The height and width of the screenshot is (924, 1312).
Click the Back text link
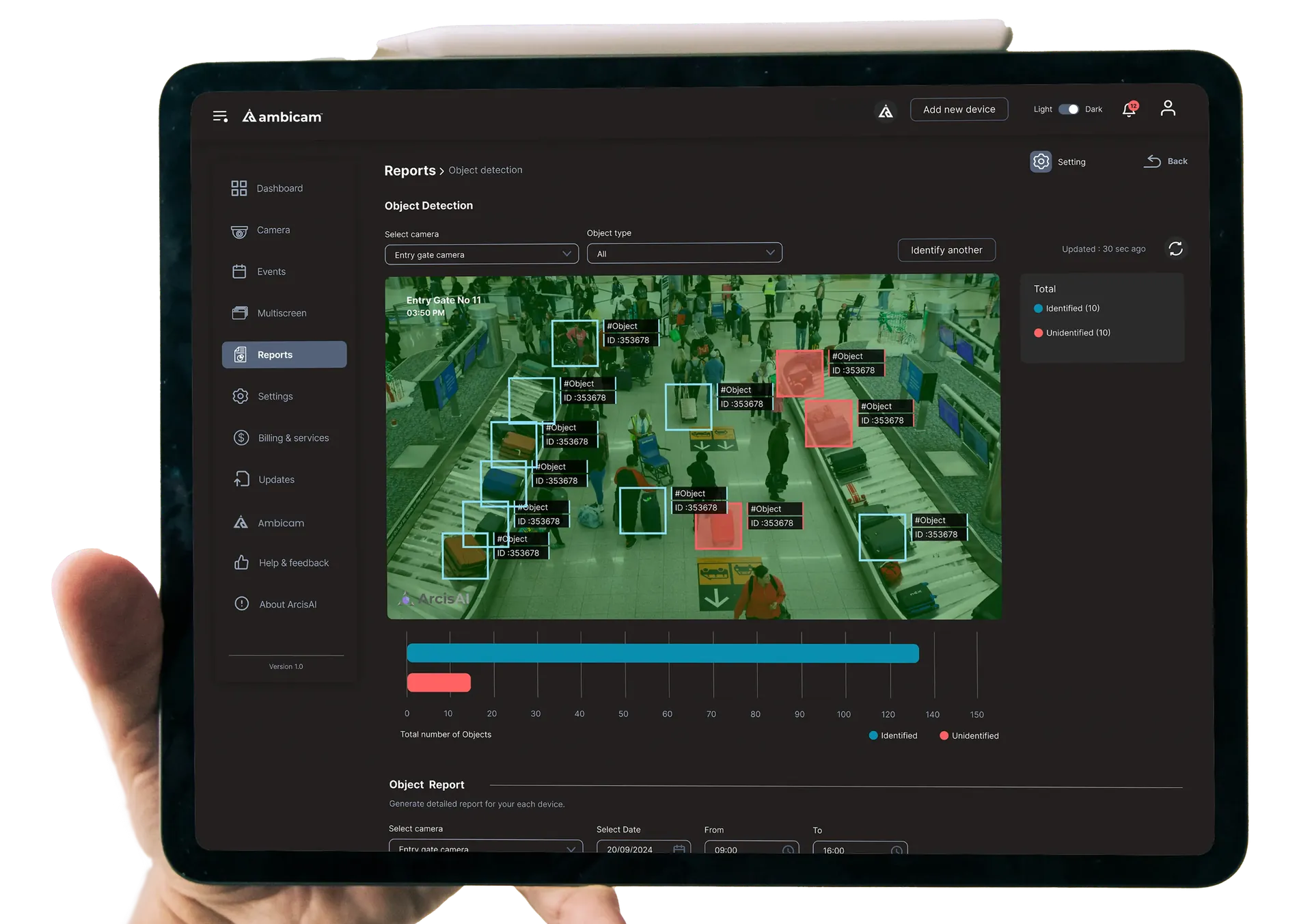[1177, 161]
